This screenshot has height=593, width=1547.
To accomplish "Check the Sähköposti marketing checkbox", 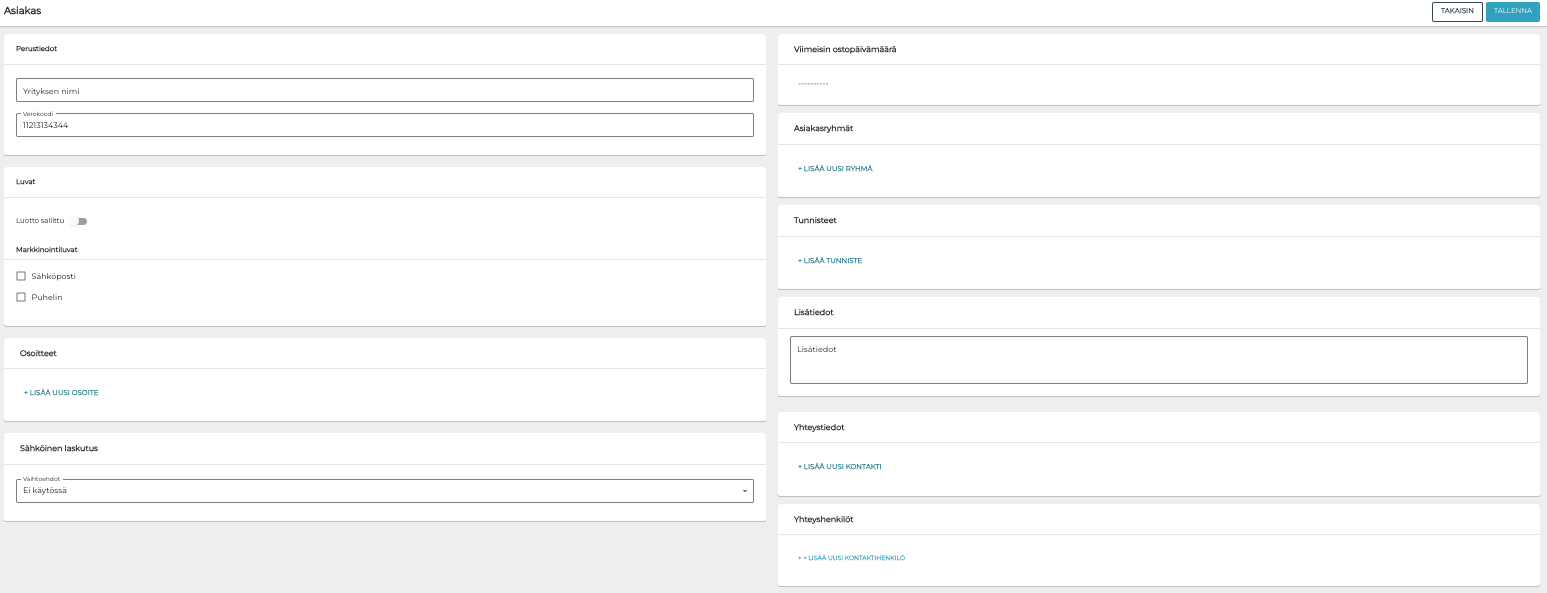I will (21, 276).
